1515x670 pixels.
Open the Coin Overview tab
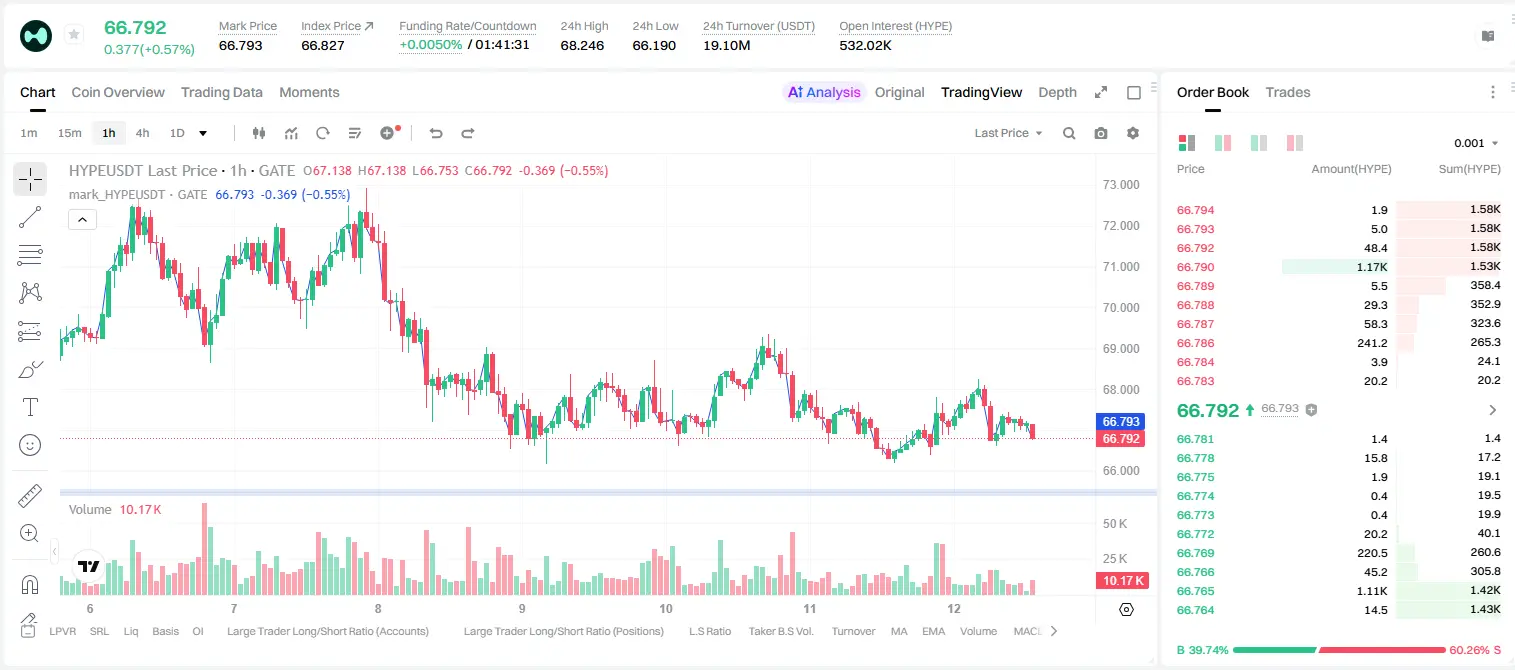118,92
